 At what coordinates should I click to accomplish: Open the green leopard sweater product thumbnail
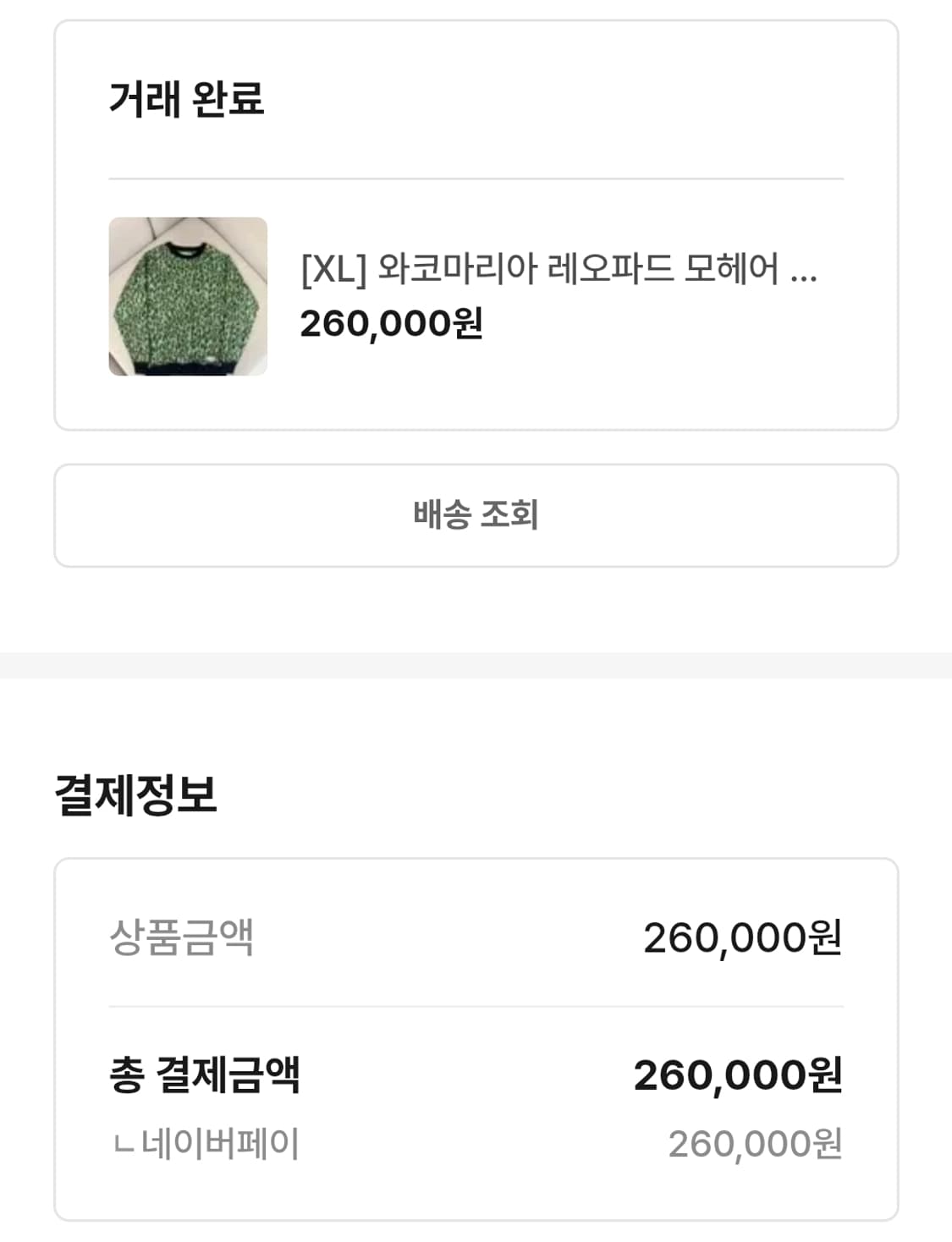coord(188,297)
